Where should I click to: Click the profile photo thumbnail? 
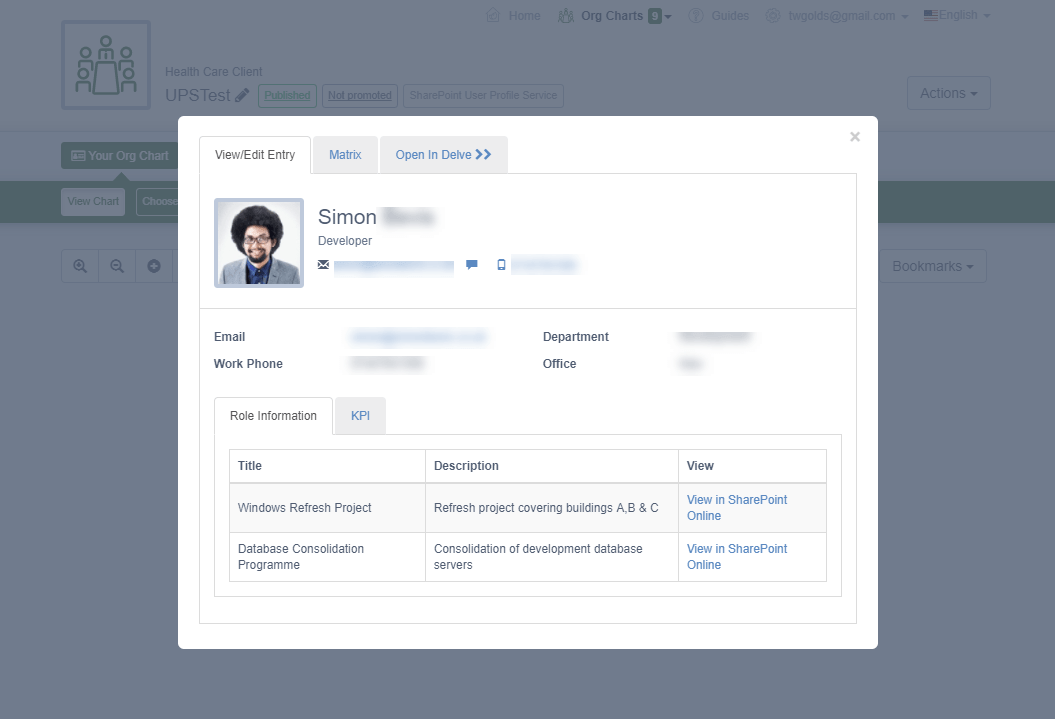coord(259,242)
